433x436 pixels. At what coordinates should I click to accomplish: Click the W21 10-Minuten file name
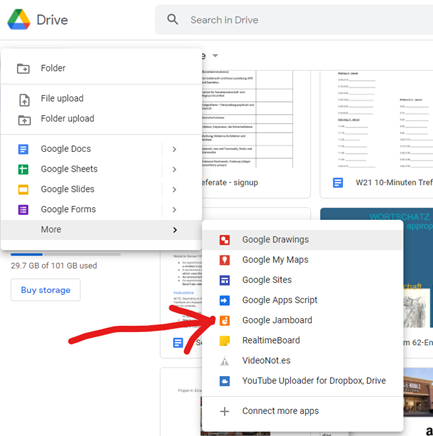[x=394, y=183]
